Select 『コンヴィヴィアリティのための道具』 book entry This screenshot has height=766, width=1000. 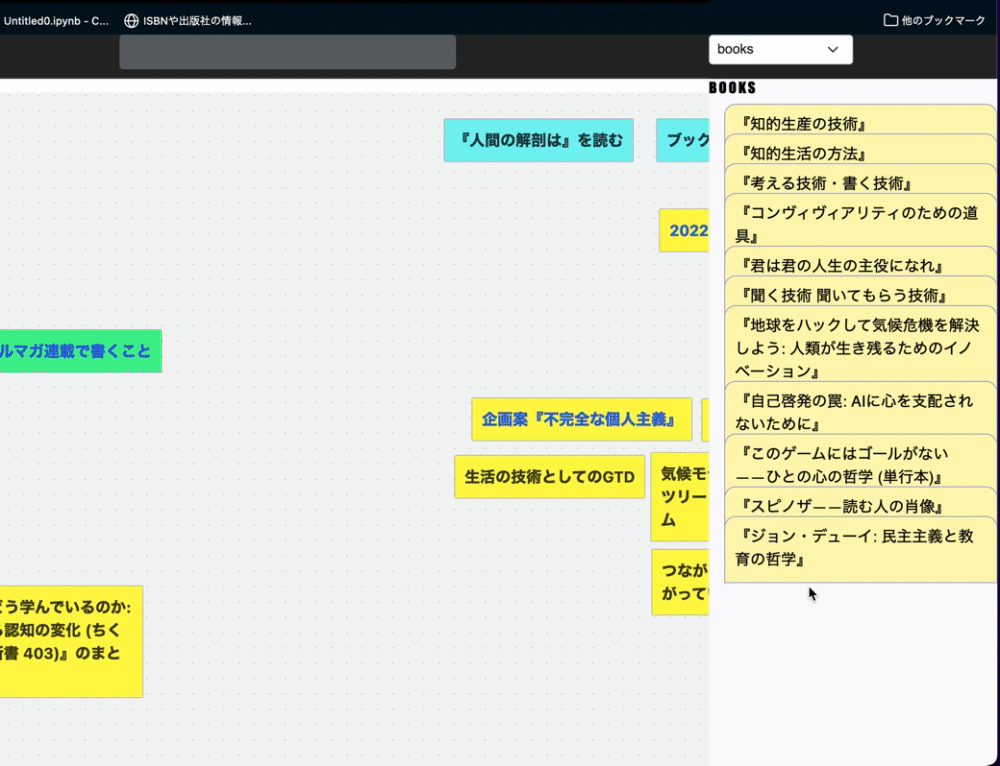tap(858, 224)
